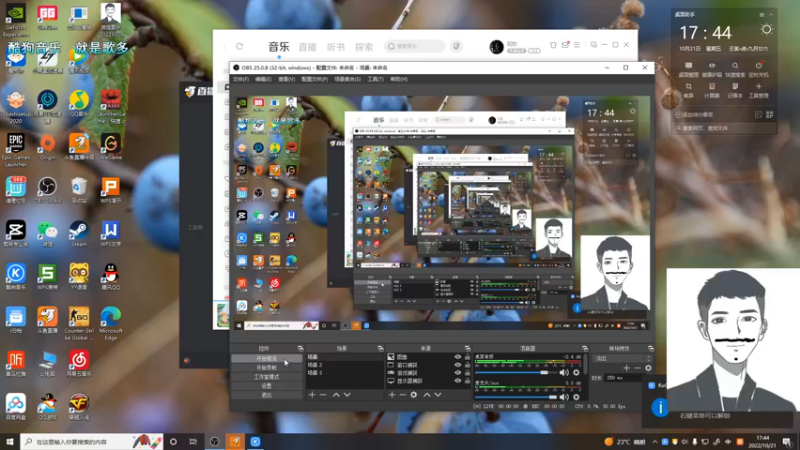Open the Recycle Bin on the desktop

[79, 190]
